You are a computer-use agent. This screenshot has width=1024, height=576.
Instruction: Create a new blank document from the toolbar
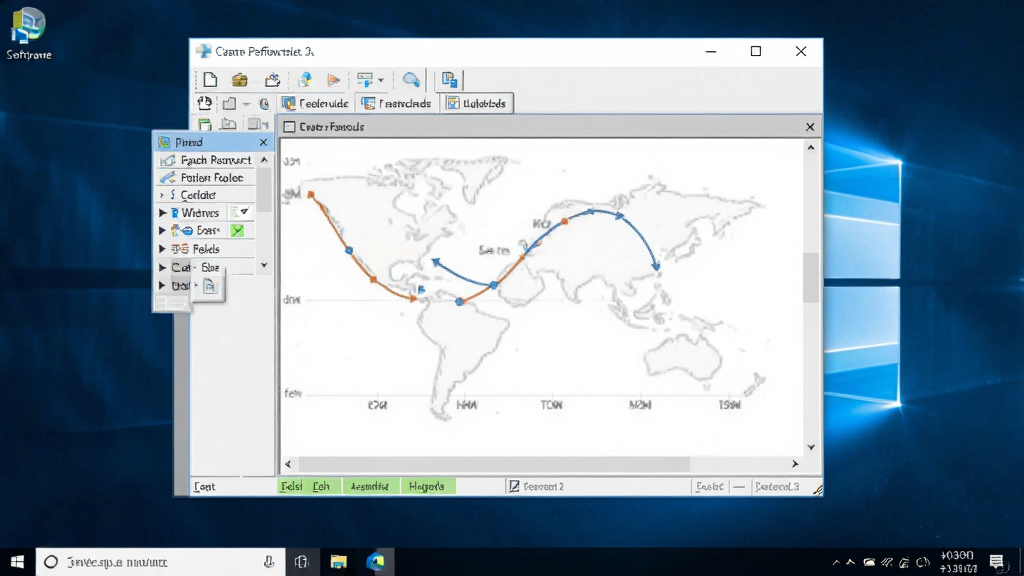coord(210,80)
